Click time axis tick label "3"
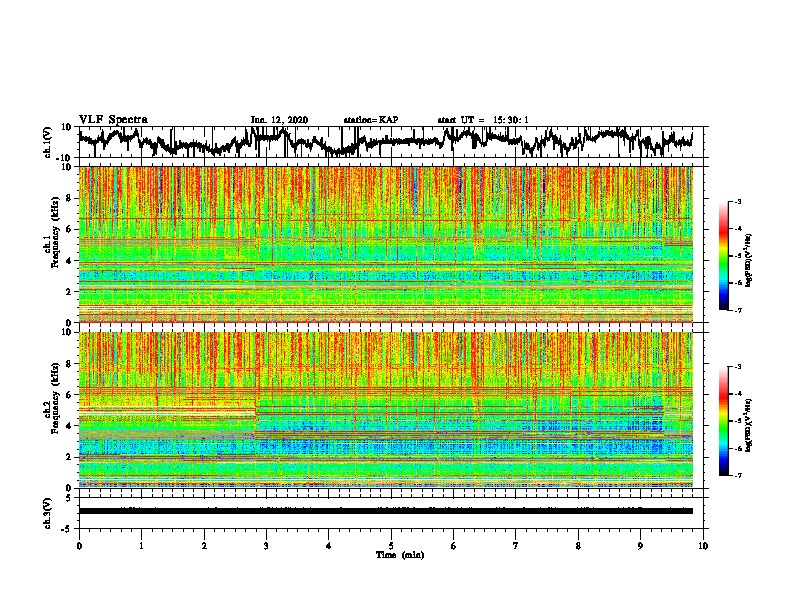 click(266, 546)
